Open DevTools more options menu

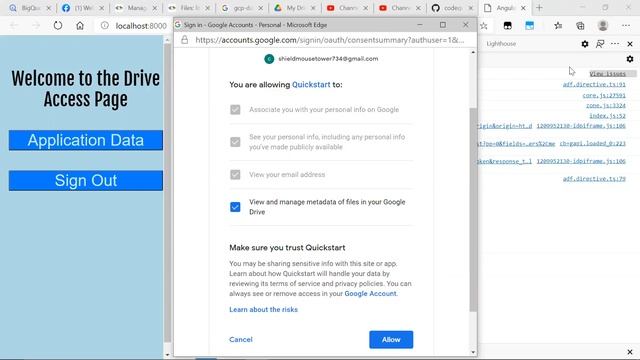tap(615, 44)
